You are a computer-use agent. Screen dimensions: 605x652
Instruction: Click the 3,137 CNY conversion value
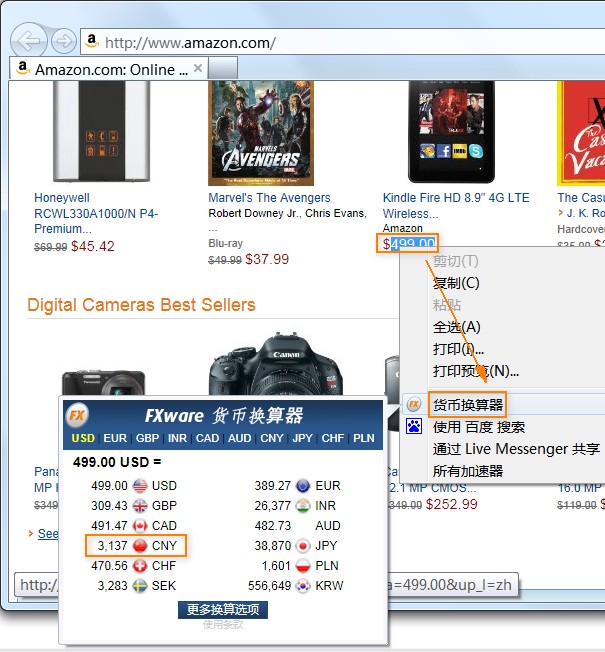(113, 546)
